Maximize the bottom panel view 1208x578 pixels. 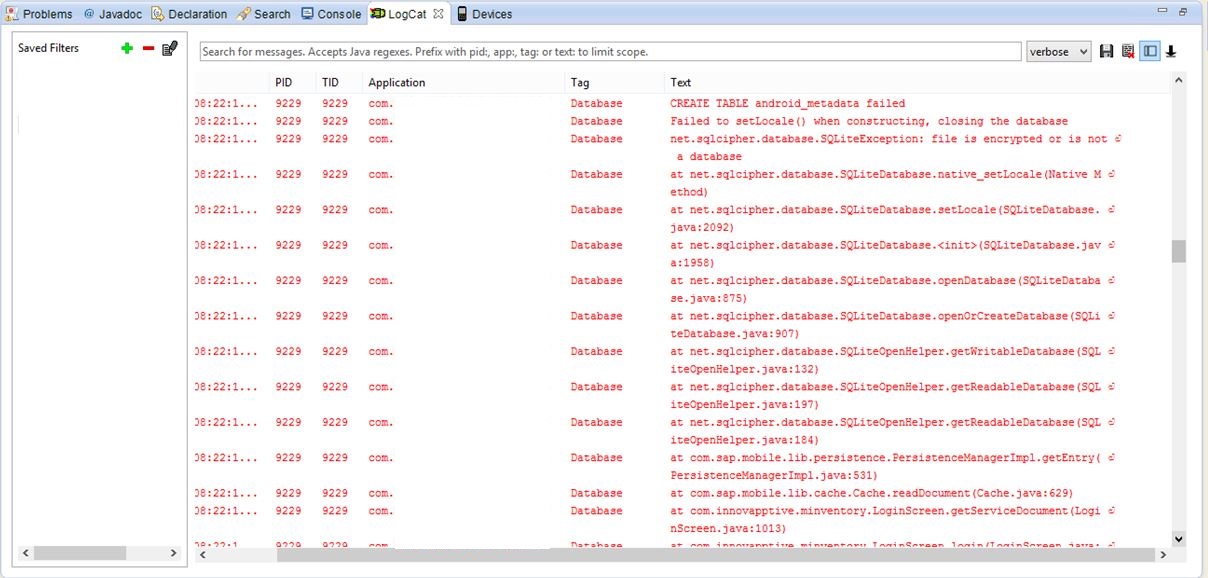[1183, 12]
